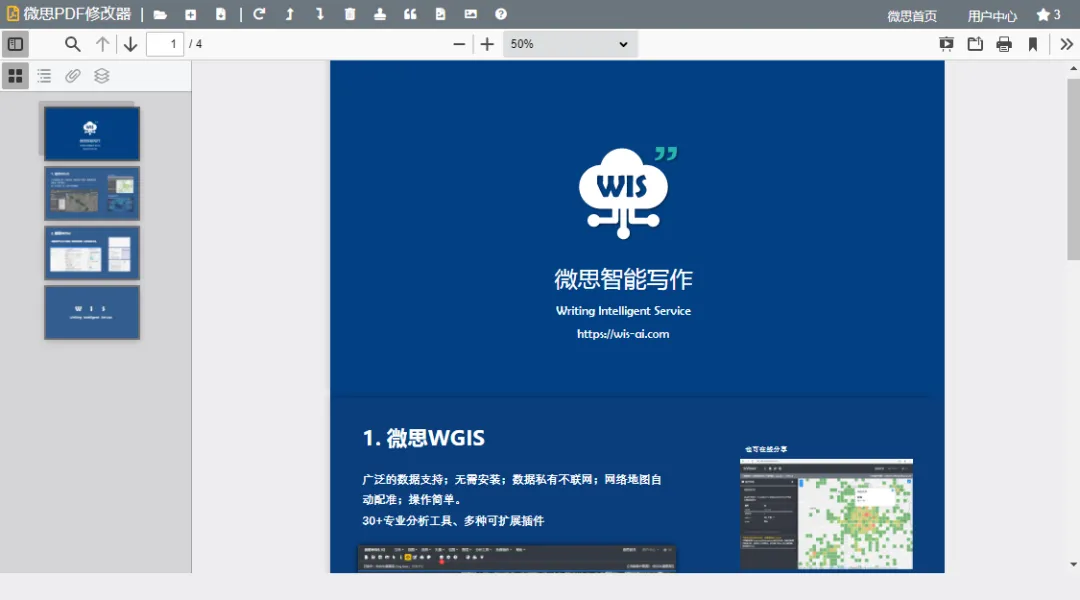This screenshot has width=1080, height=600.
Task: Show attachments paperclip view
Action: click(x=72, y=76)
